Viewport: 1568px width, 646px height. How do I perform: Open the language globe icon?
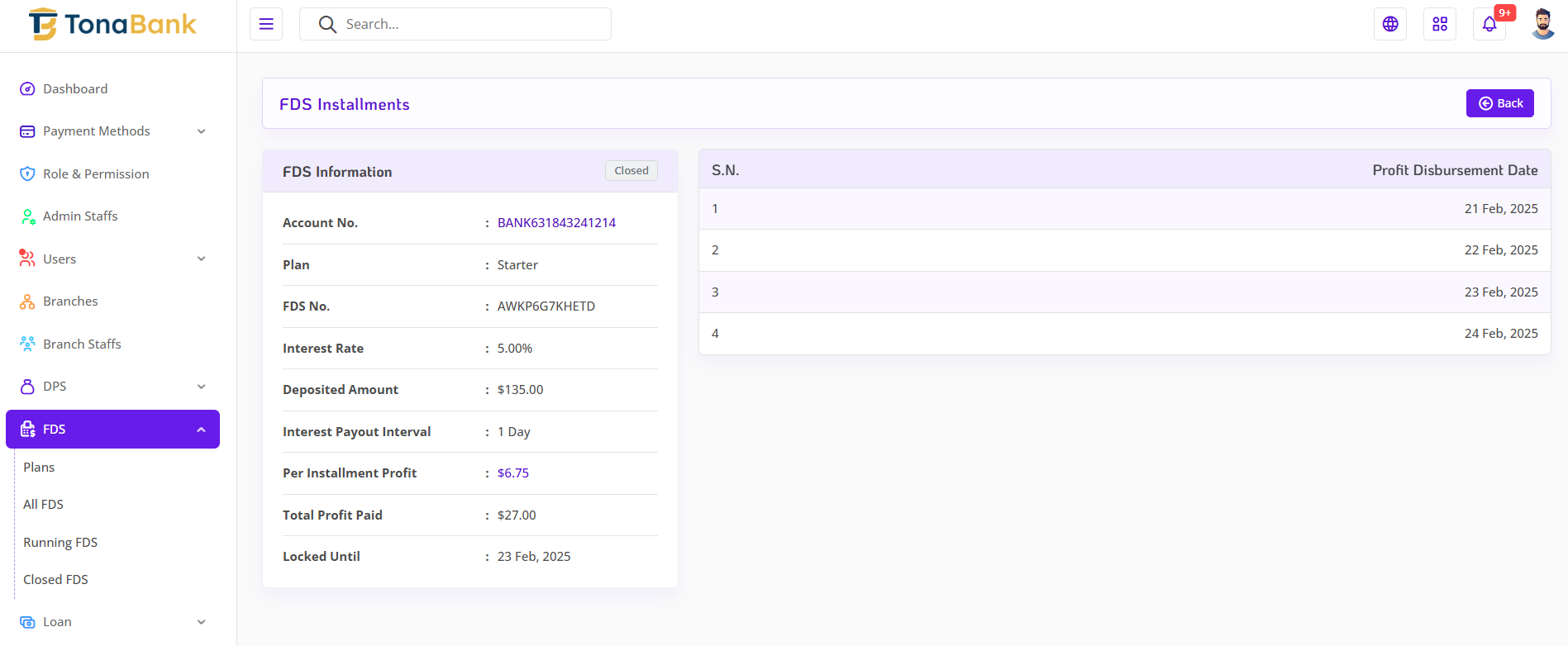pyautogui.click(x=1390, y=24)
